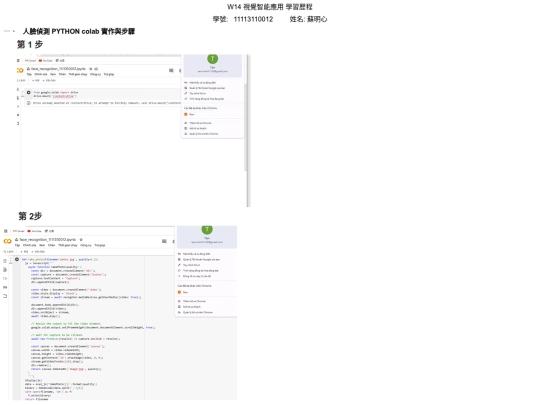Open Maps bookmark in step 2 screenshot
The width and height of the screenshot is (540, 405).
[x=49, y=231]
